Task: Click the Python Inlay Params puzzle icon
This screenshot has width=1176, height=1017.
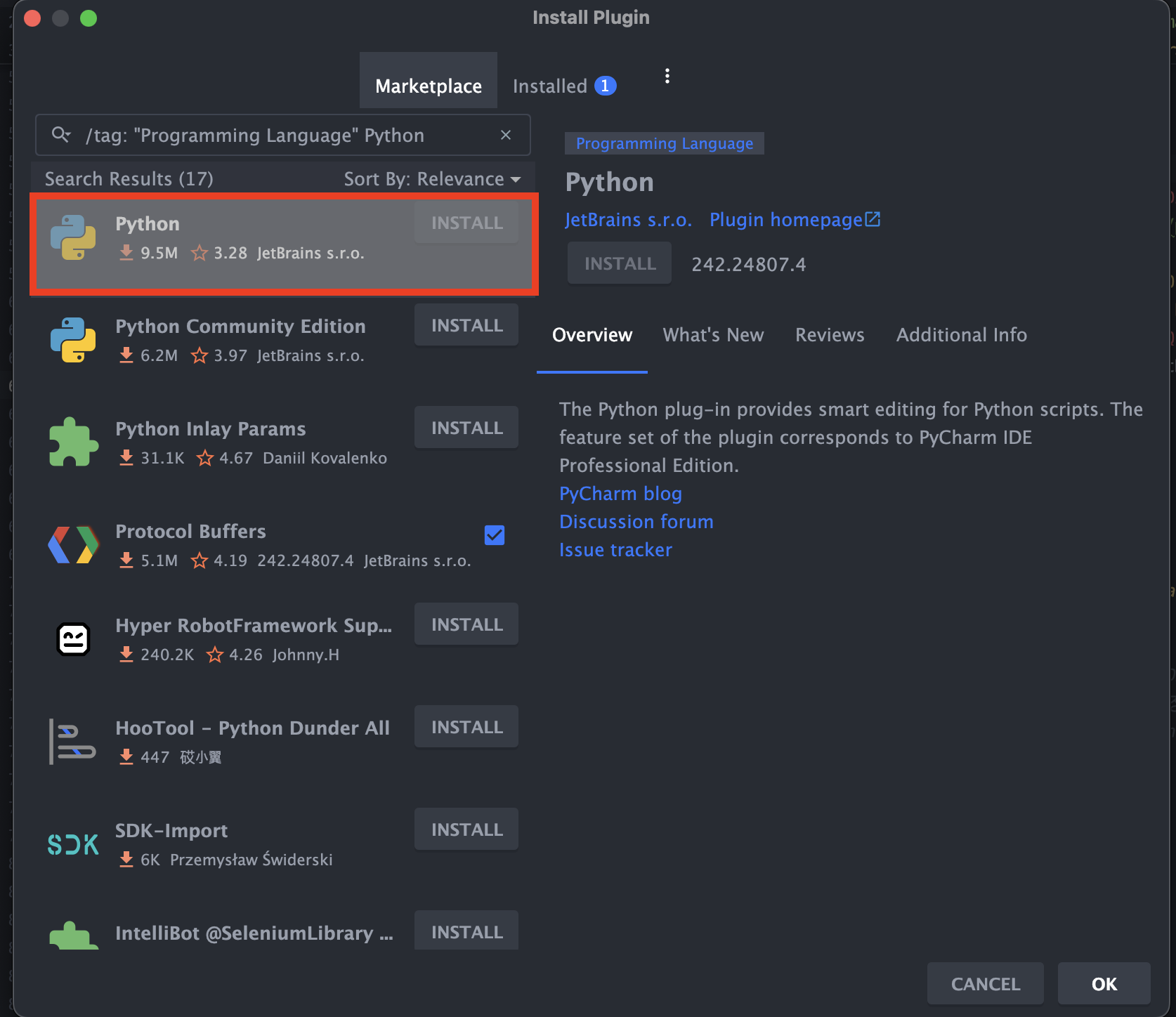Action: coord(73,442)
